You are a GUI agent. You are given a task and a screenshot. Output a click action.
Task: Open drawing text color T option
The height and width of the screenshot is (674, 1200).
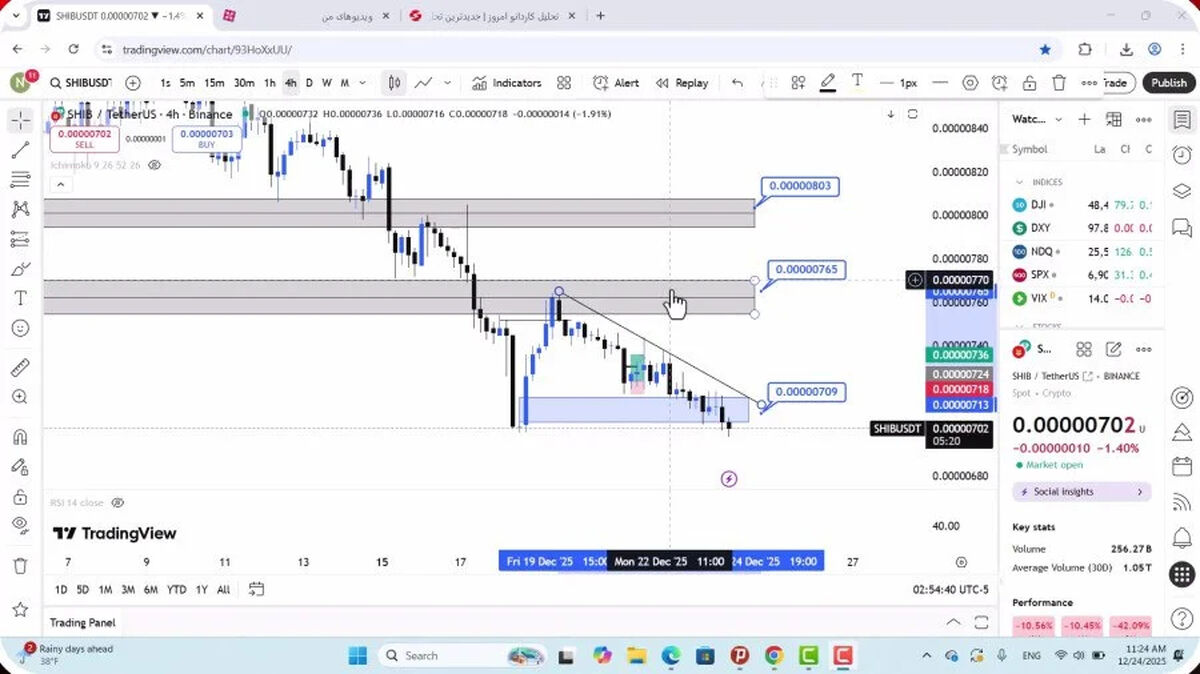click(x=857, y=82)
